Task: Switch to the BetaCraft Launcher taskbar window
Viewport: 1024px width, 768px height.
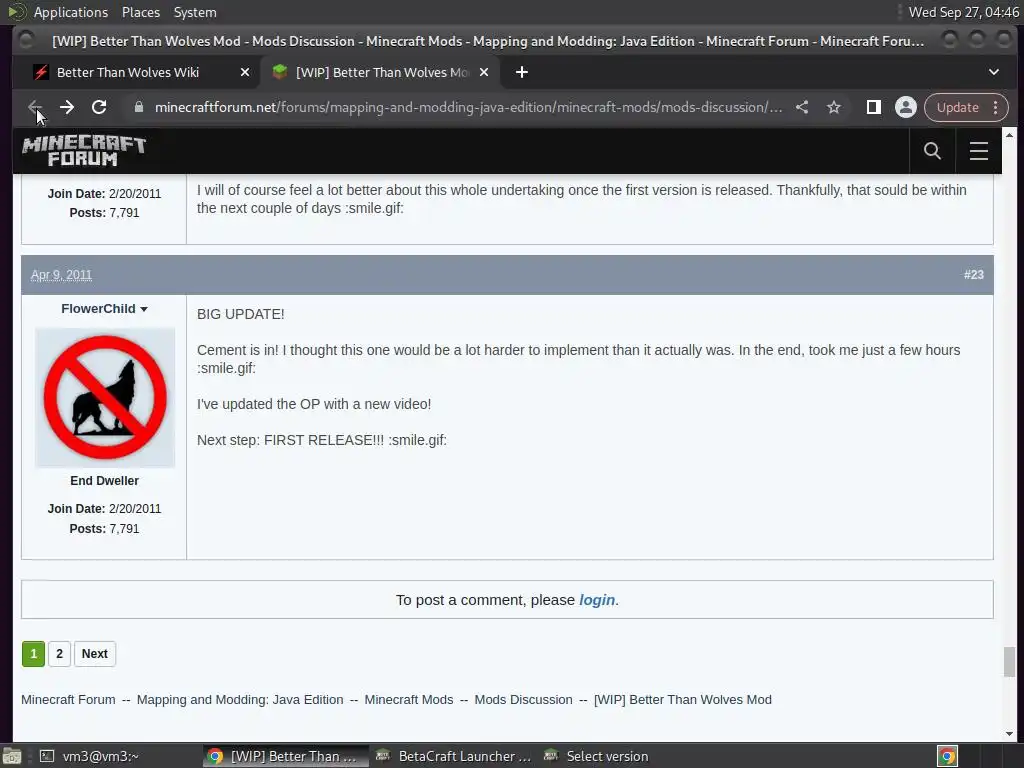Action: point(453,756)
